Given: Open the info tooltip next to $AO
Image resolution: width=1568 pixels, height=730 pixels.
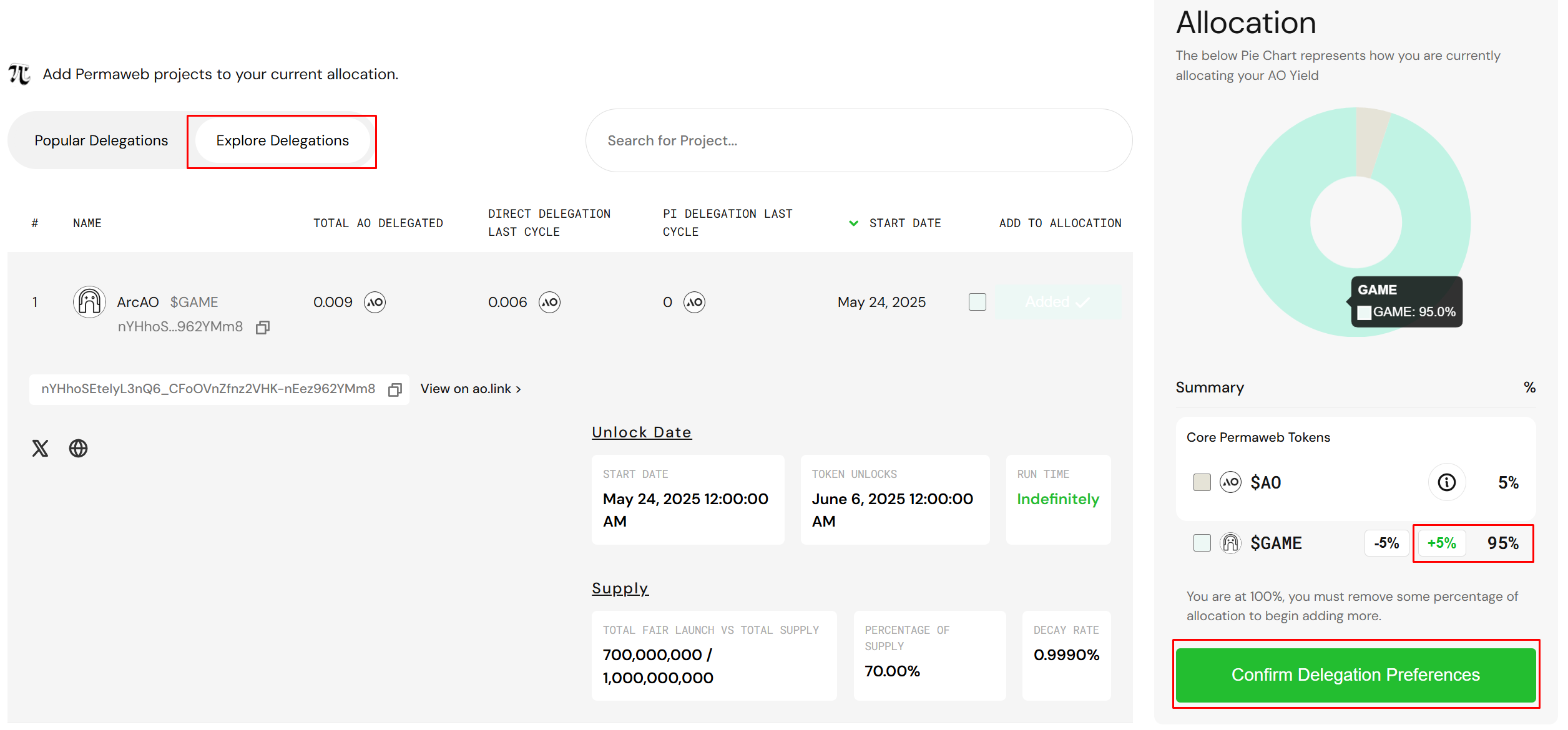Looking at the screenshot, I should coord(1446,482).
